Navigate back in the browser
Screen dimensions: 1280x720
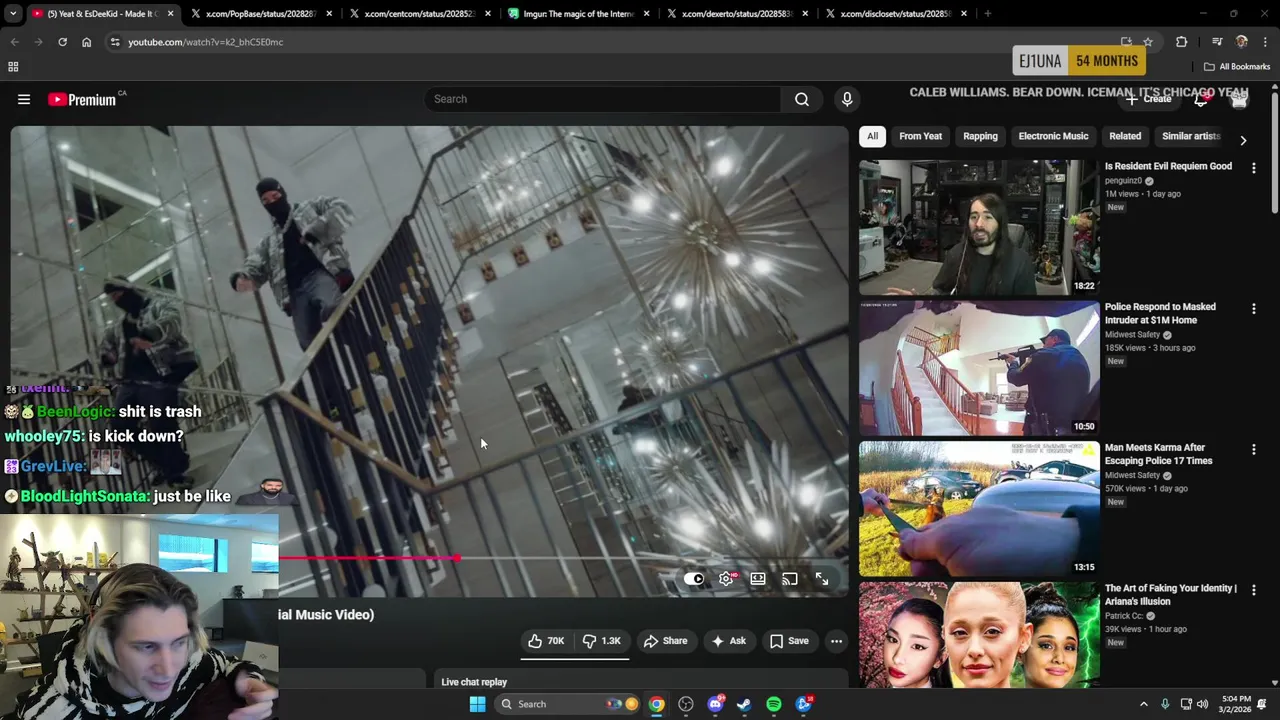14,42
